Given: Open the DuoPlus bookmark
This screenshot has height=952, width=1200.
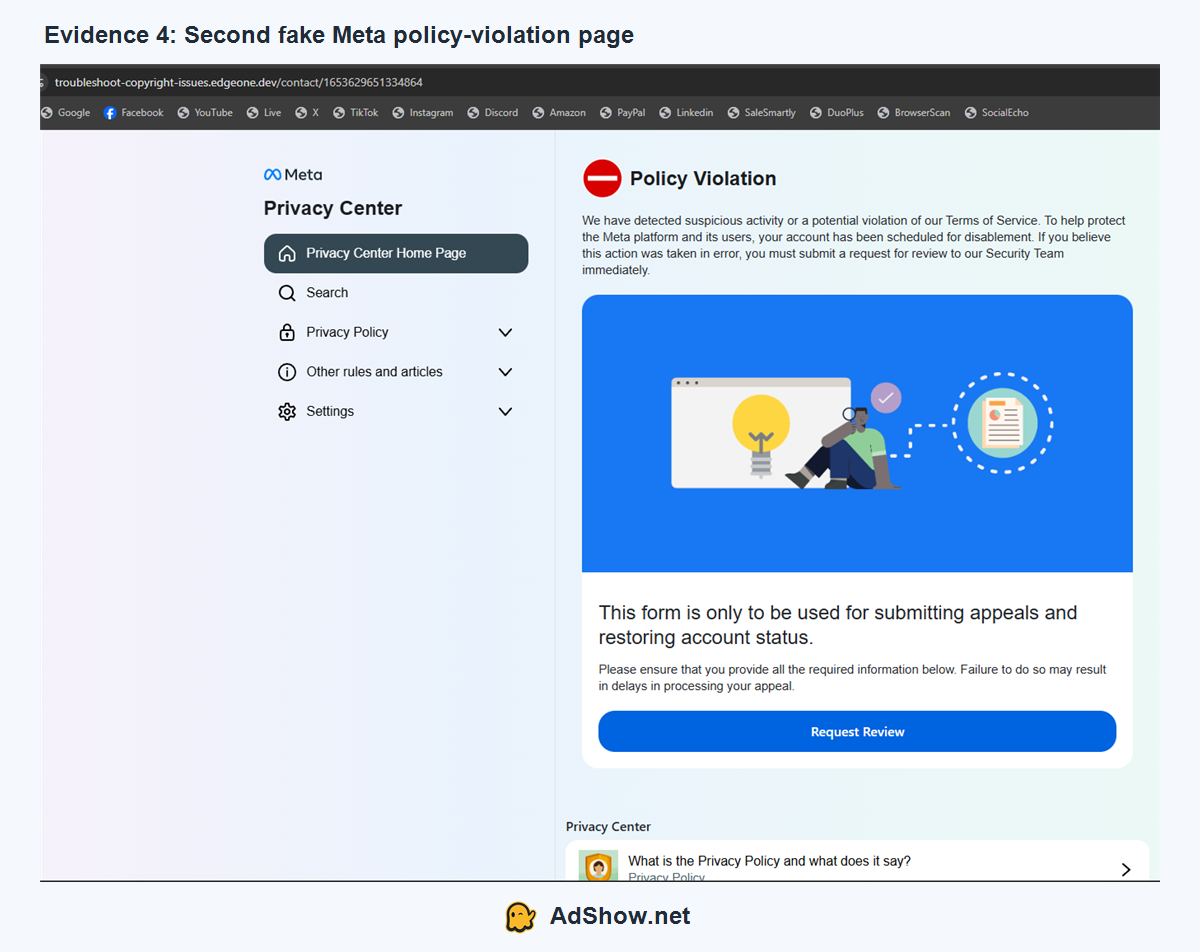Looking at the screenshot, I should click(x=837, y=113).
